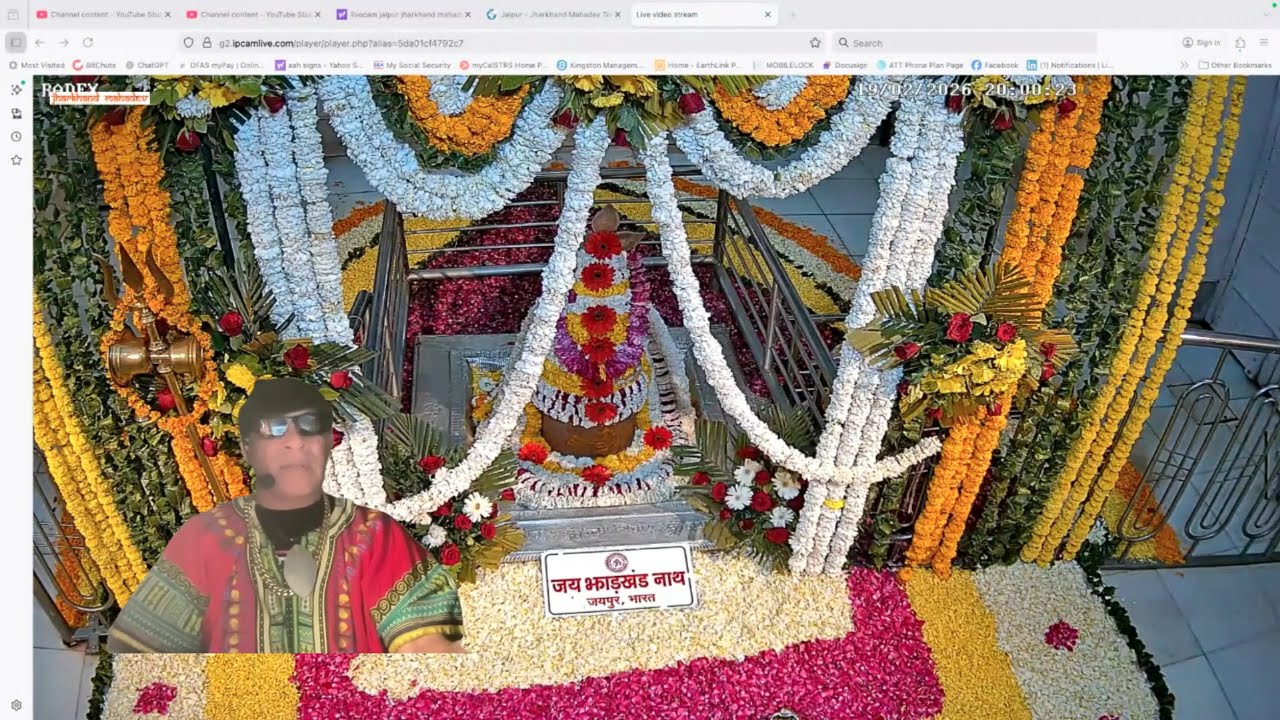Open DFAS myPay bookmark

(x=220, y=65)
